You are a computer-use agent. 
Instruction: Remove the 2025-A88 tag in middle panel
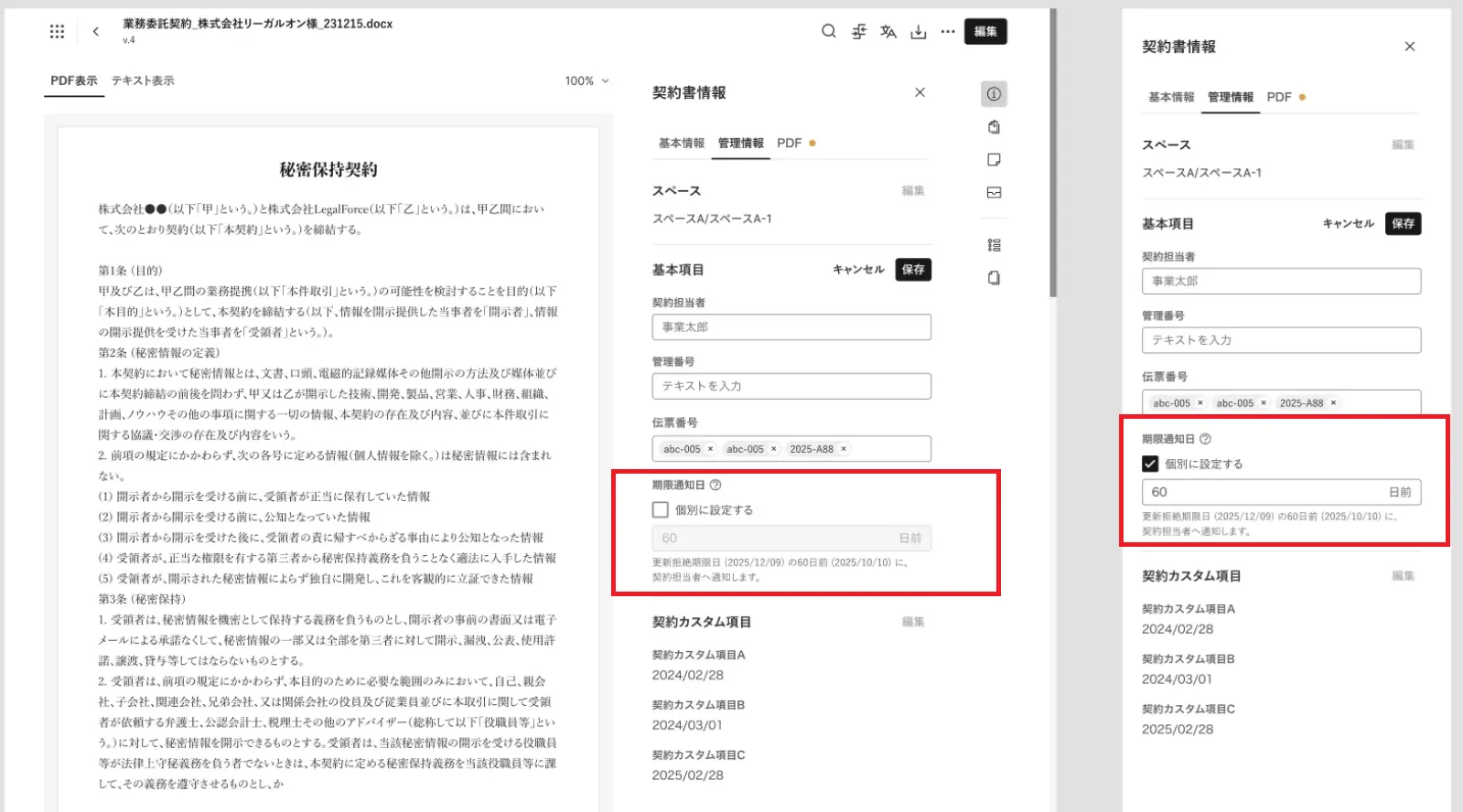click(844, 449)
